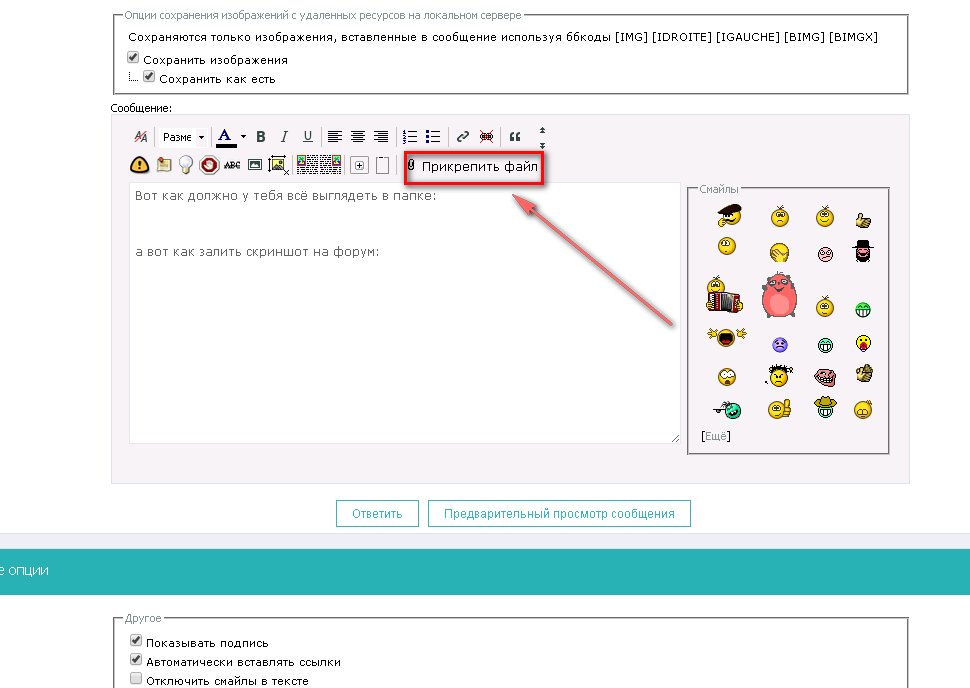Enable 'Отключить смайлы в тексте' option
Screen dimensions: 970x688
click(136, 680)
